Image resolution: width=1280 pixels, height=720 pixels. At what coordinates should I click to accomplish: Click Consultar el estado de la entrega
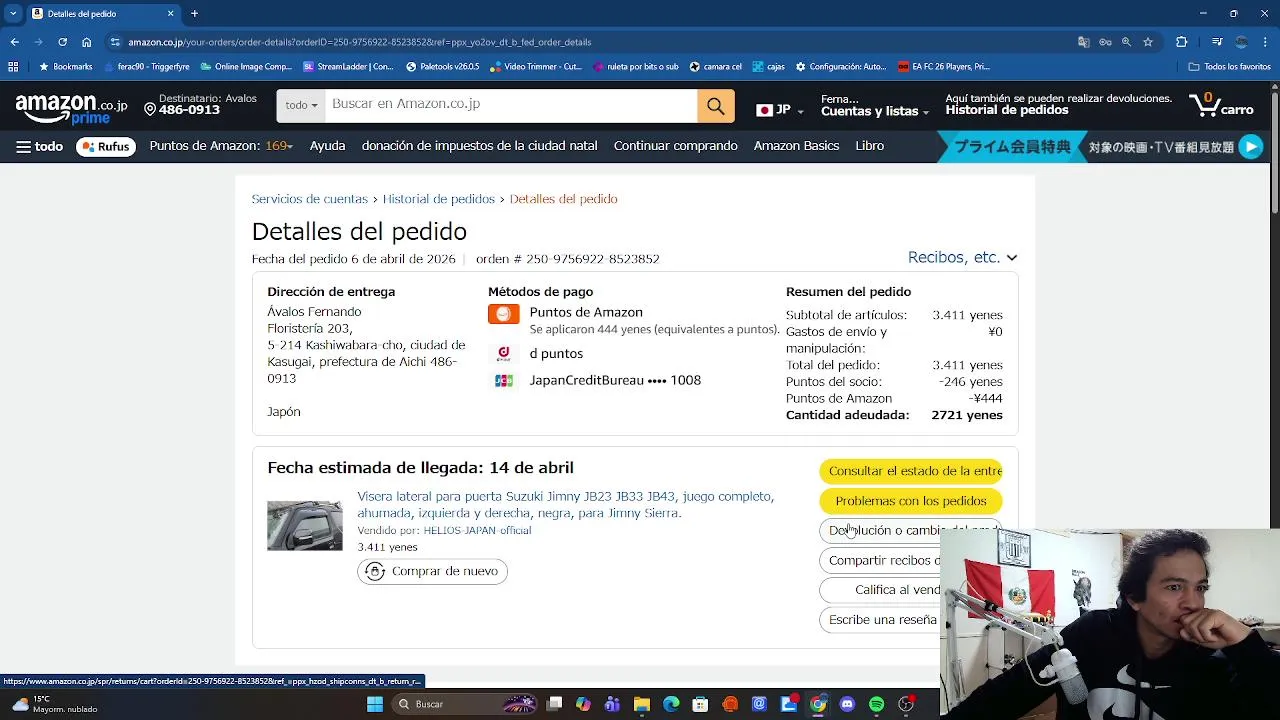coord(910,471)
